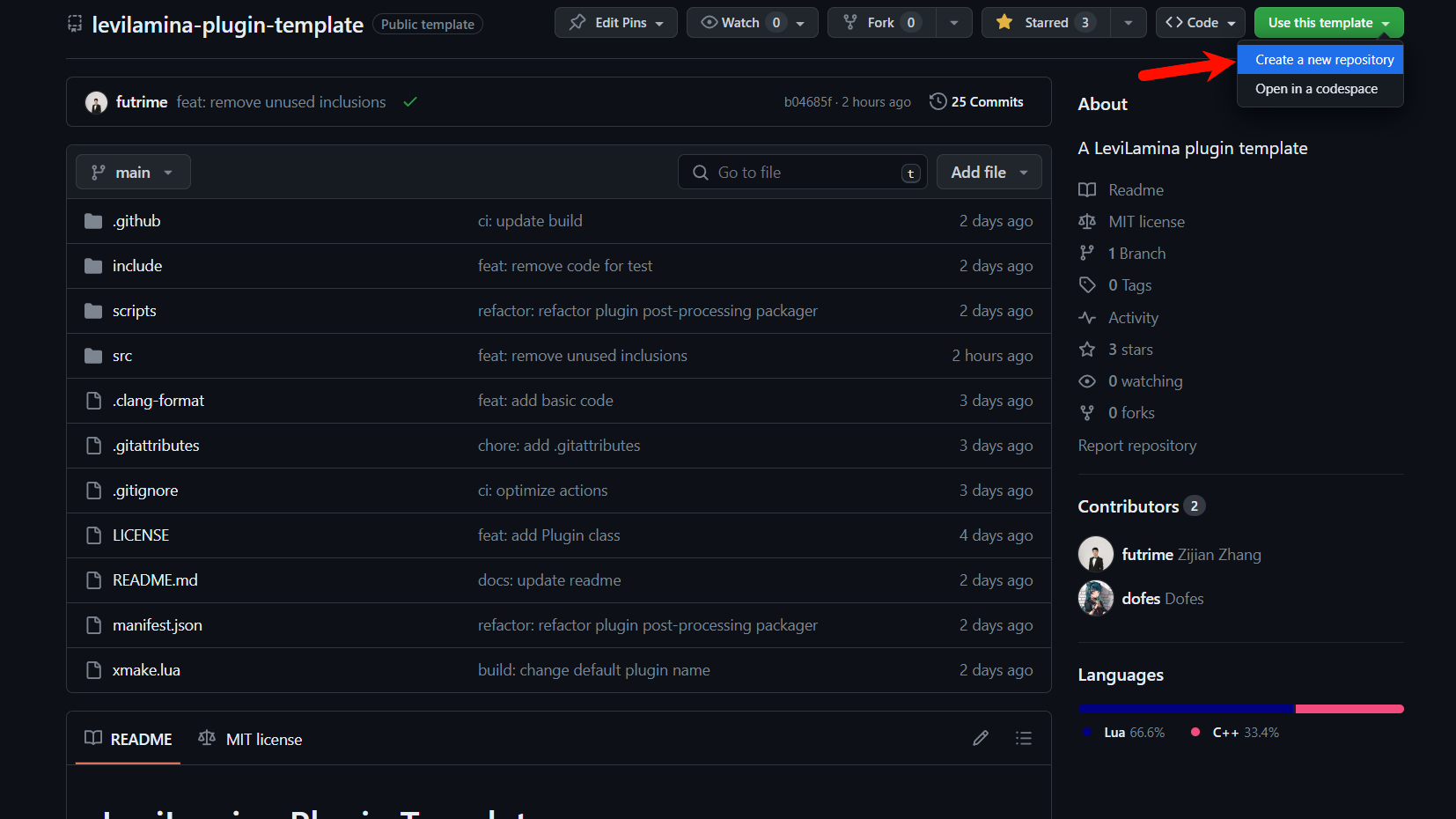
Task: Open the Fork options dropdown arrow
Action: click(x=954, y=23)
